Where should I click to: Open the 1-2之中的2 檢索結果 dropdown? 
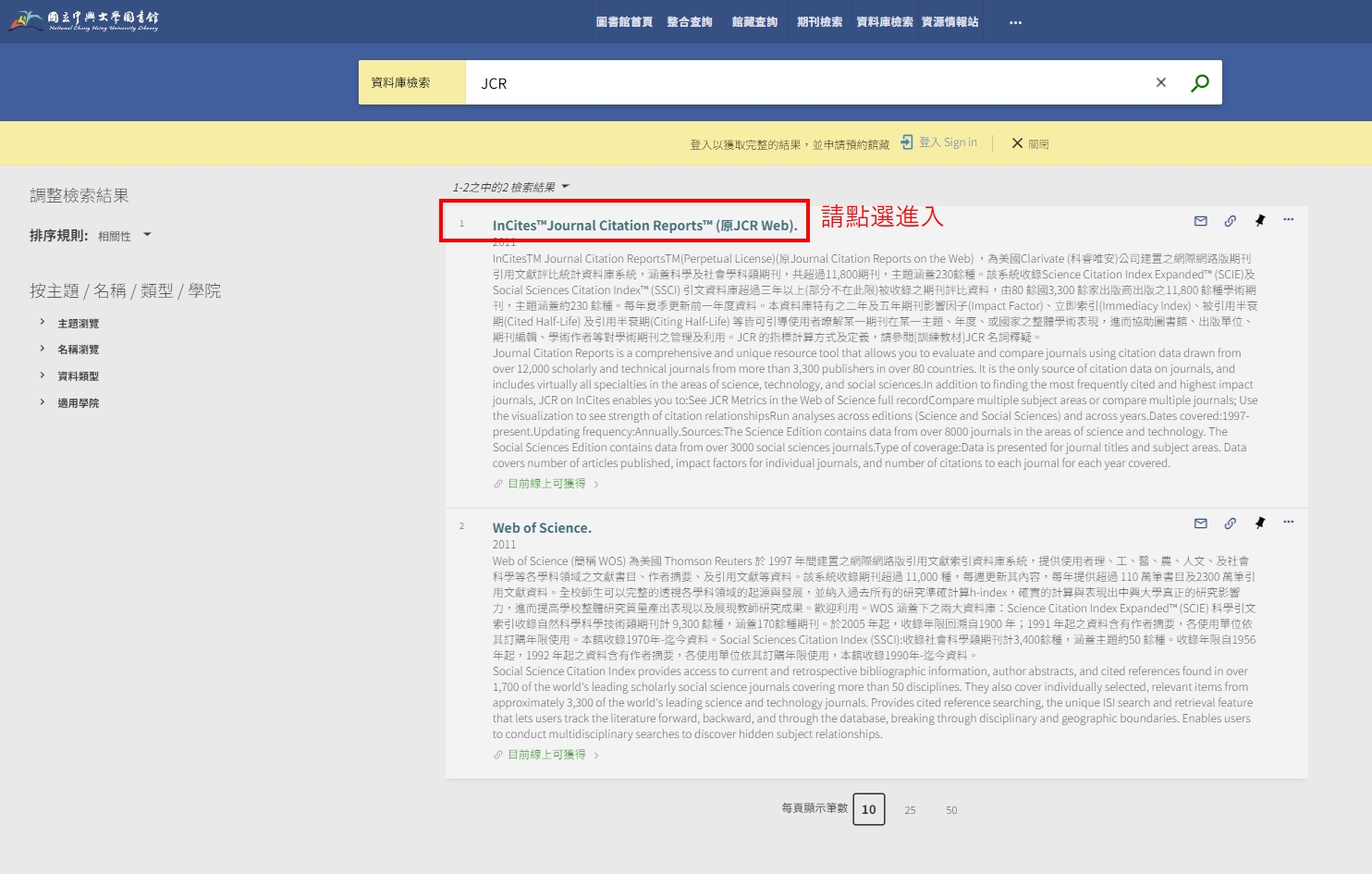click(x=511, y=187)
